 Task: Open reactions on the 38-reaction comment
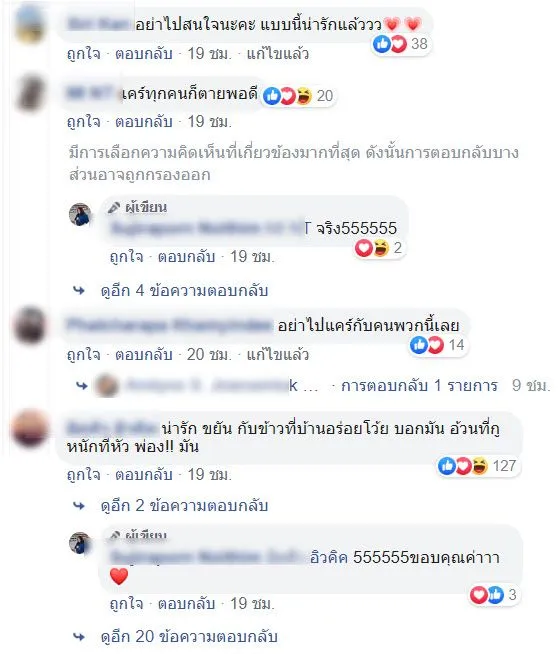coord(400,44)
